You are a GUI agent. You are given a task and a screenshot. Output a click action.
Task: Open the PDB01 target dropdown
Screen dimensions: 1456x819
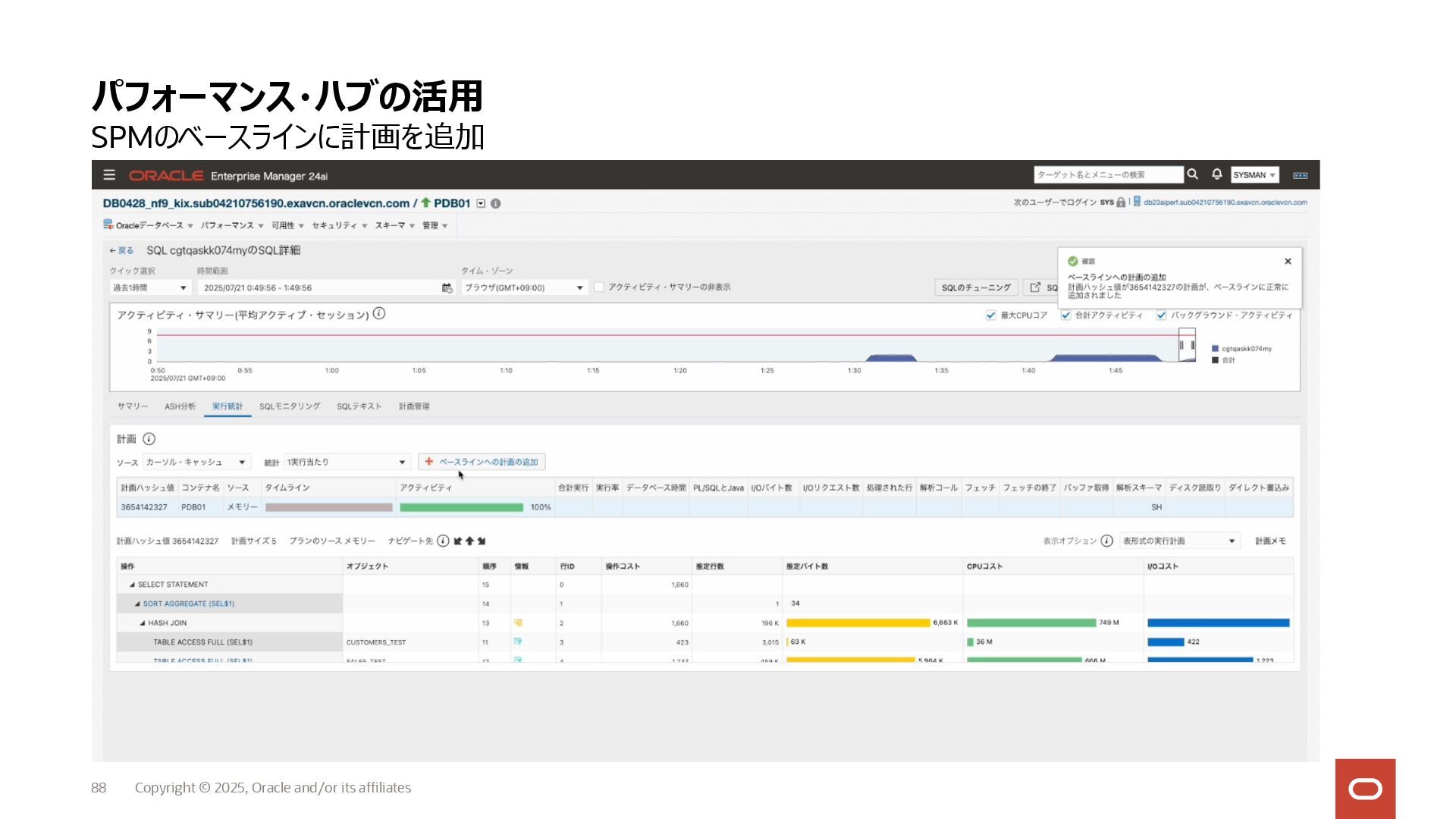[x=481, y=203]
